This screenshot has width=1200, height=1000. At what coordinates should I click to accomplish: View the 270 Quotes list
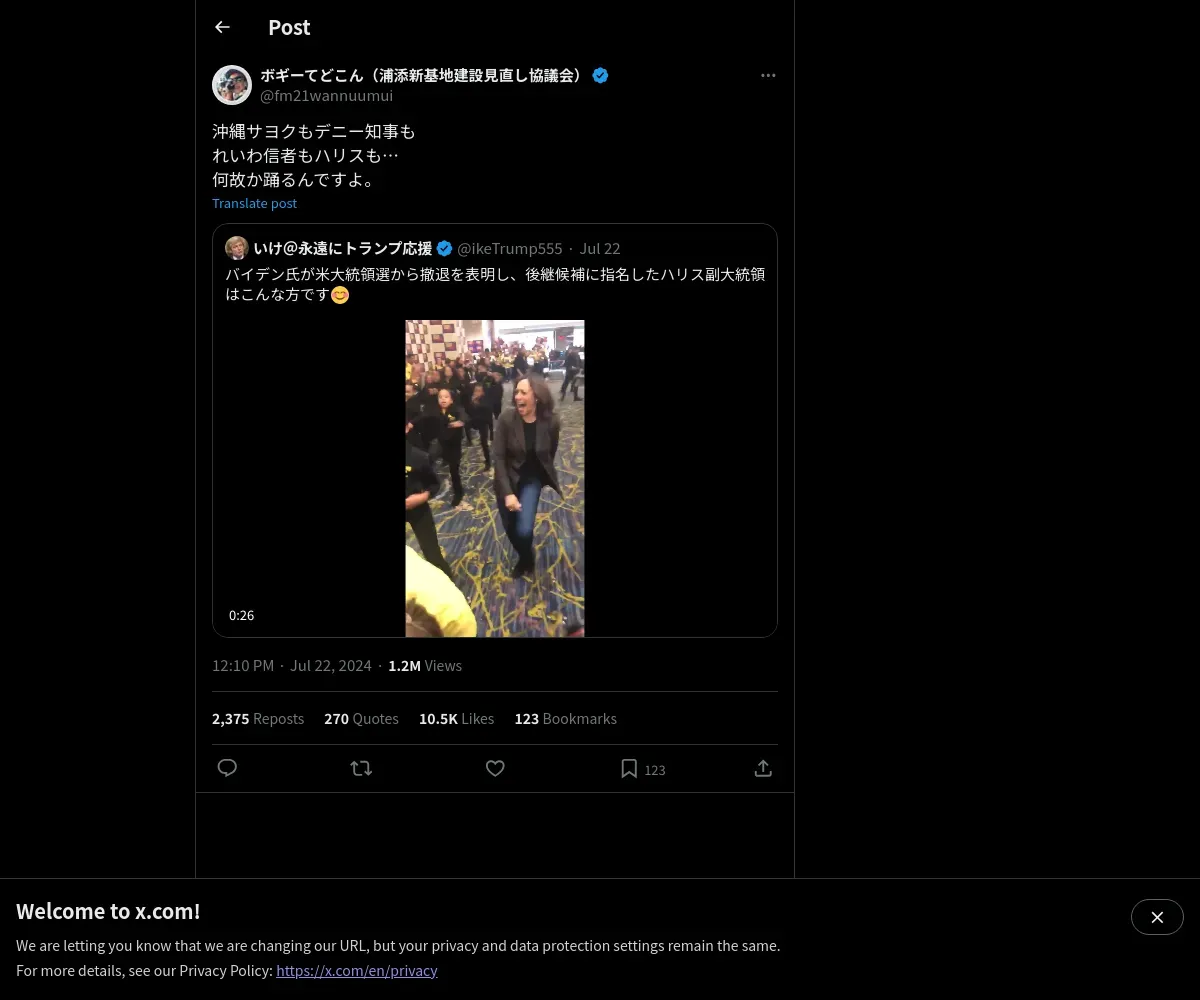point(361,718)
